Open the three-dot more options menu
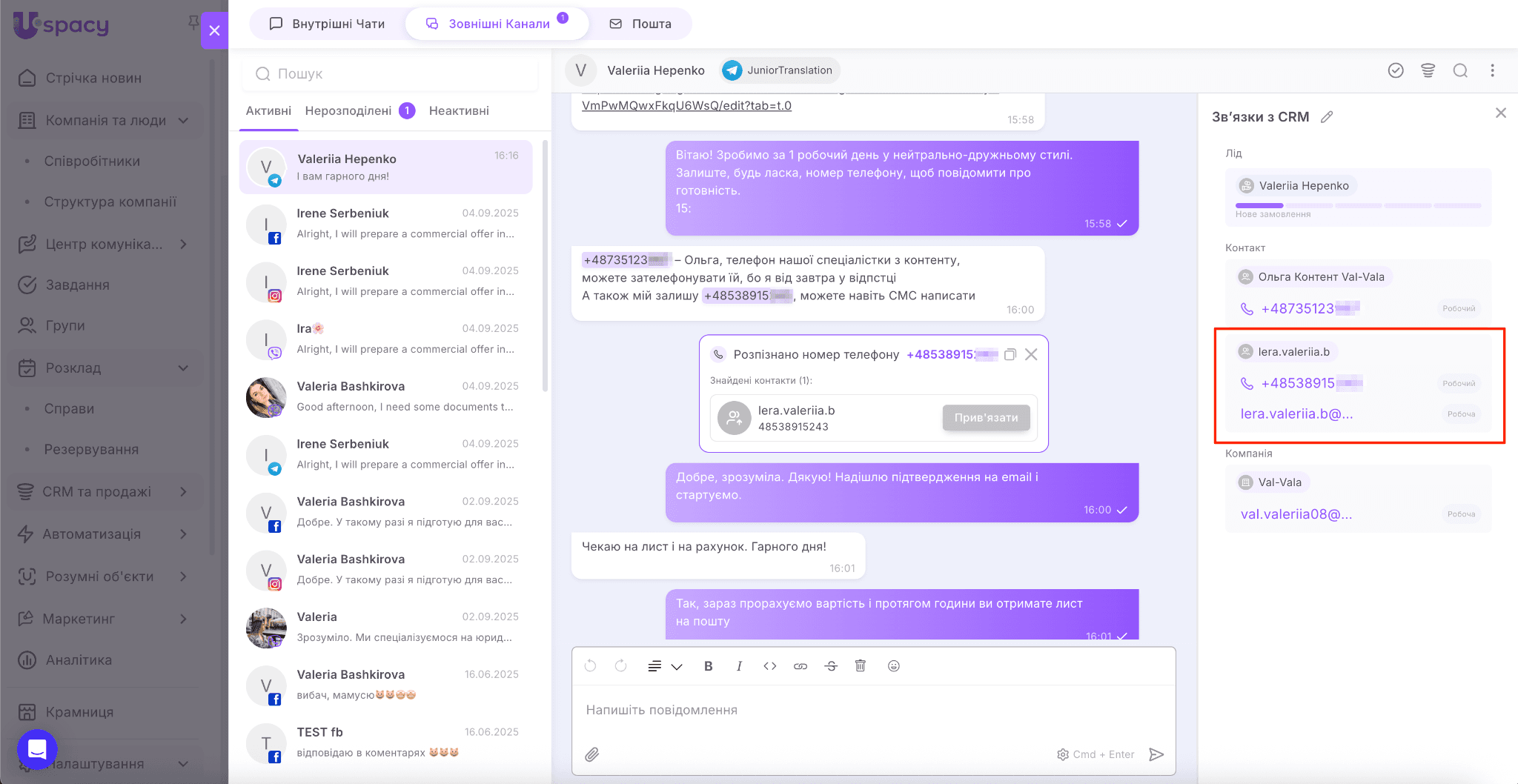This screenshot has height=784, width=1518. tap(1493, 70)
